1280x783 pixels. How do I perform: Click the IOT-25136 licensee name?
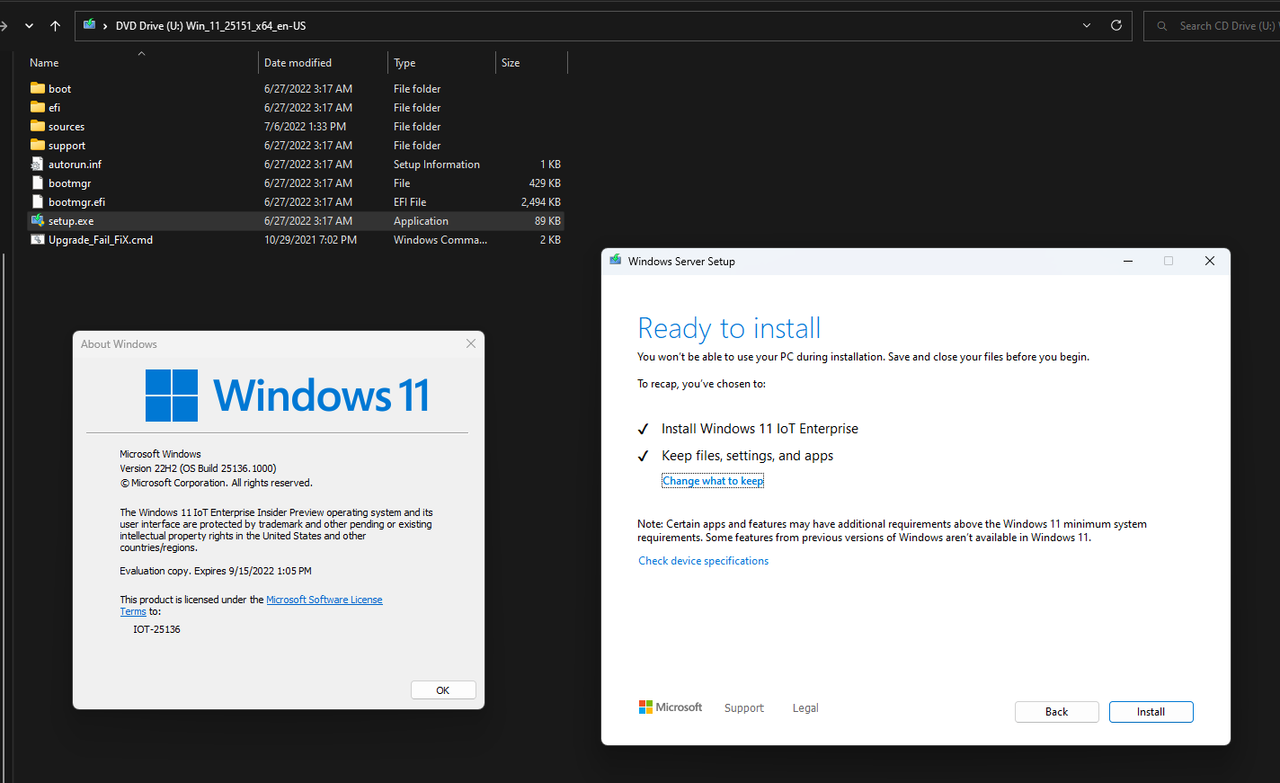pos(157,629)
